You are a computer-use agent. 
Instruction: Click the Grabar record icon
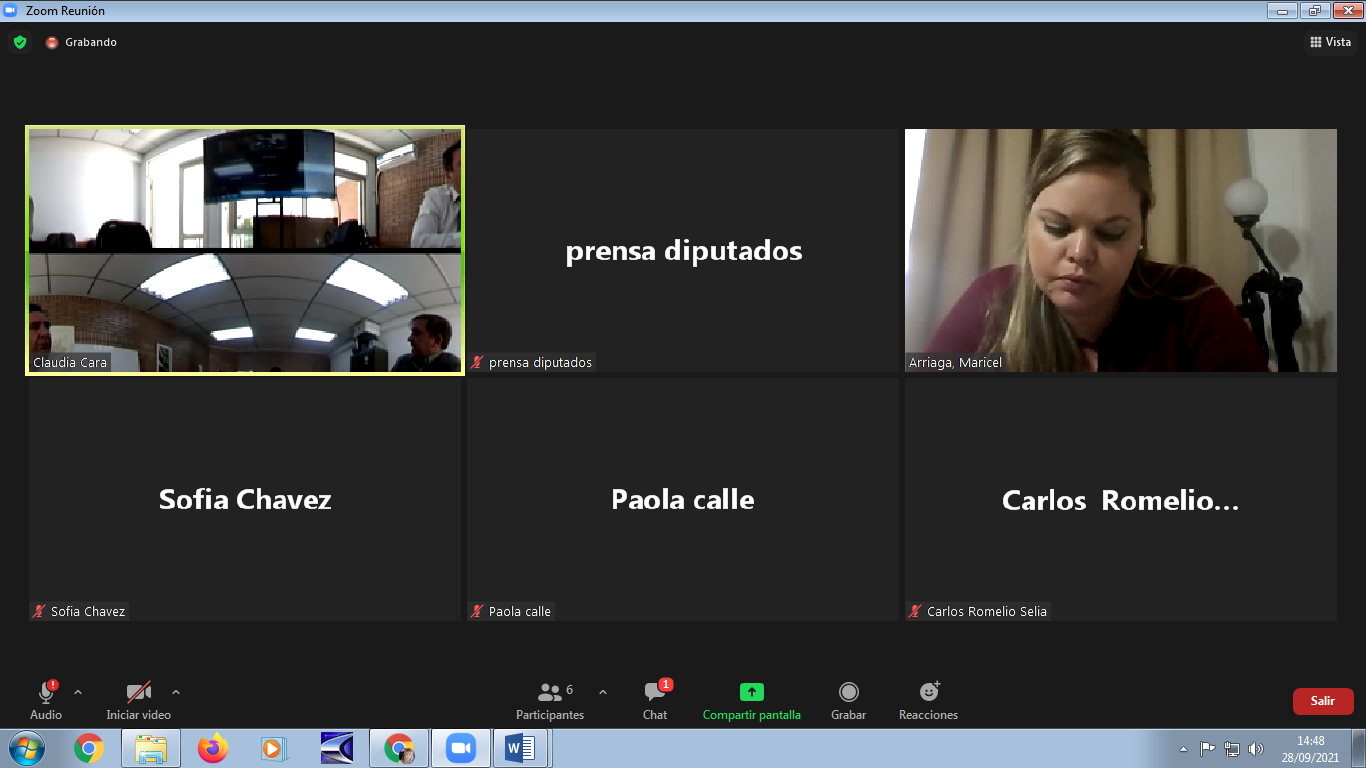(x=849, y=692)
